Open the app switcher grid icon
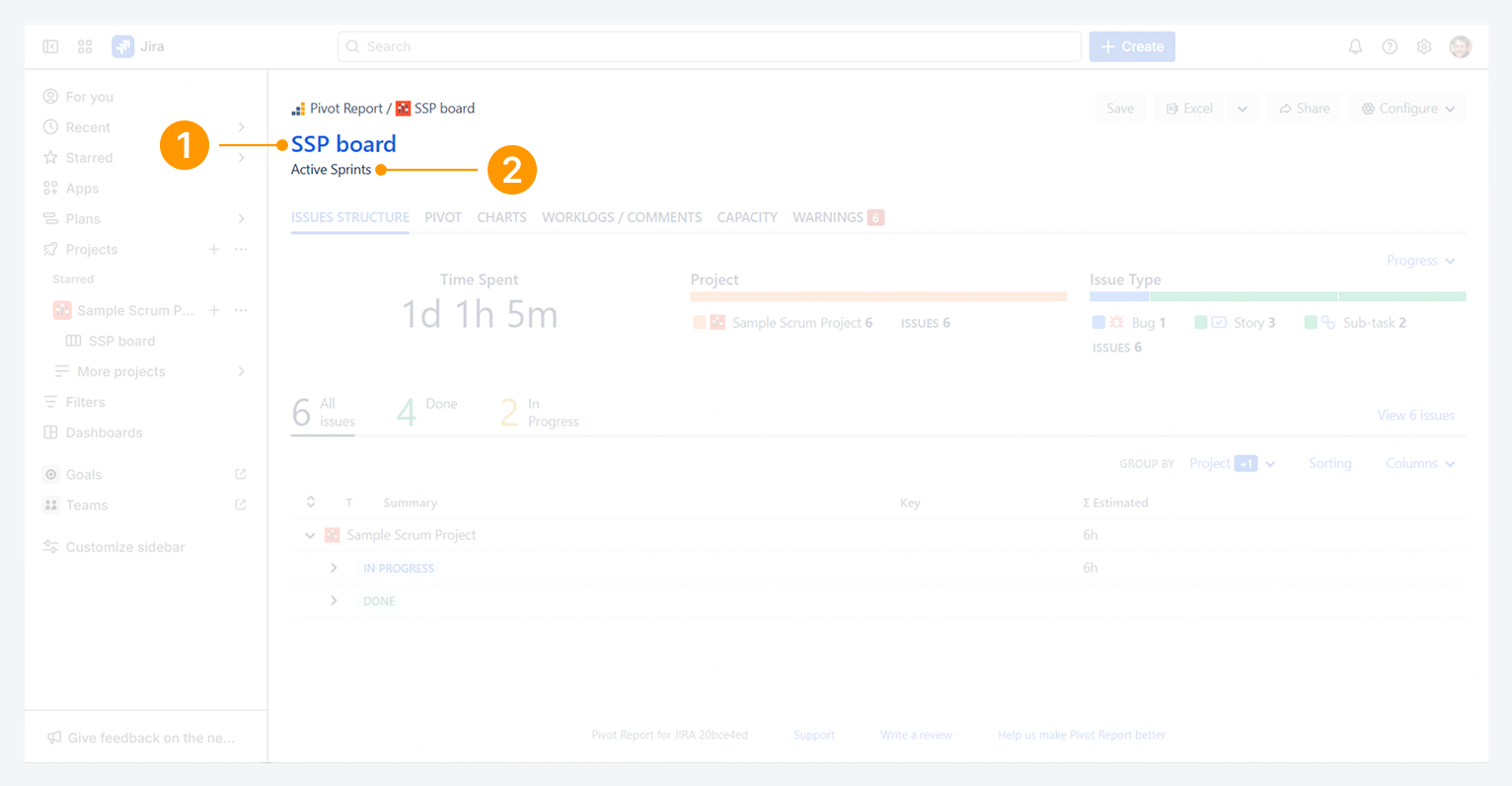This screenshot has height=786, width=1512. coord(85,46)
